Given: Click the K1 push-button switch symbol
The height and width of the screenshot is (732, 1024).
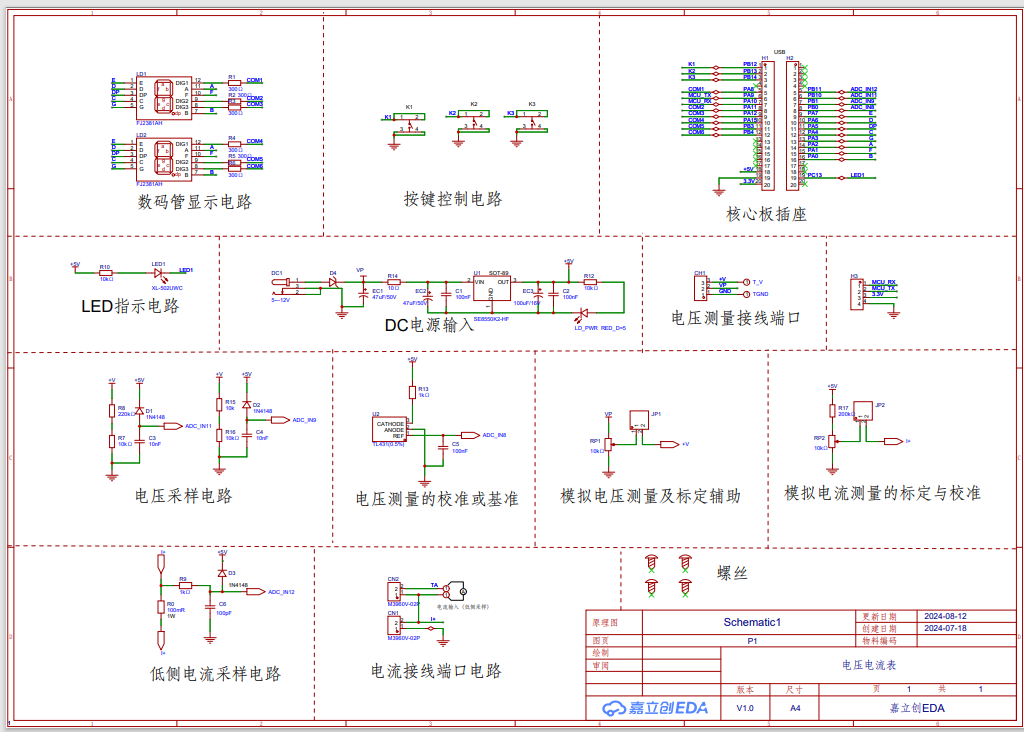Looking at the screenshot, I should pos(409,124).
